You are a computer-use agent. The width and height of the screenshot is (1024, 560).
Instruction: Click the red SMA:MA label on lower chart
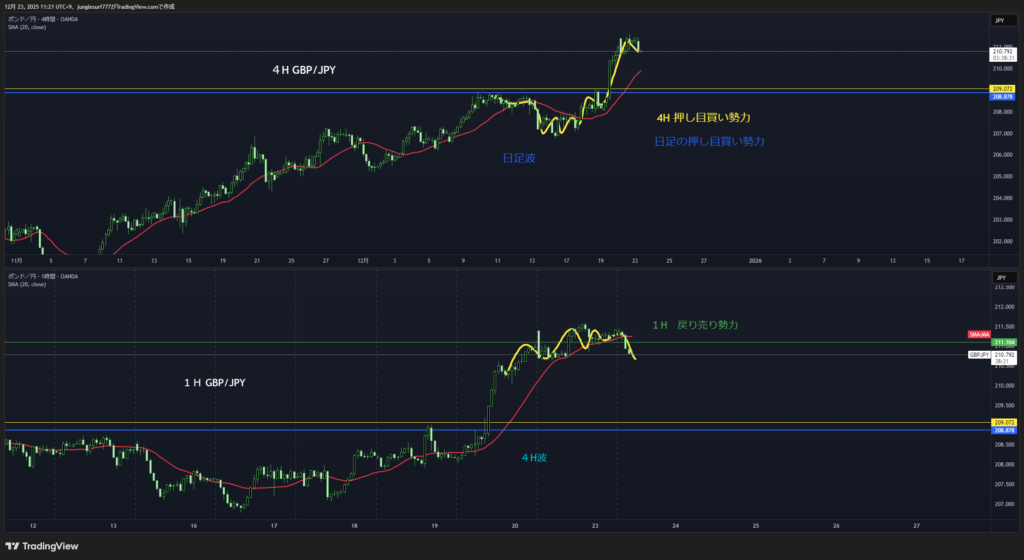click(x=979, y=333)
